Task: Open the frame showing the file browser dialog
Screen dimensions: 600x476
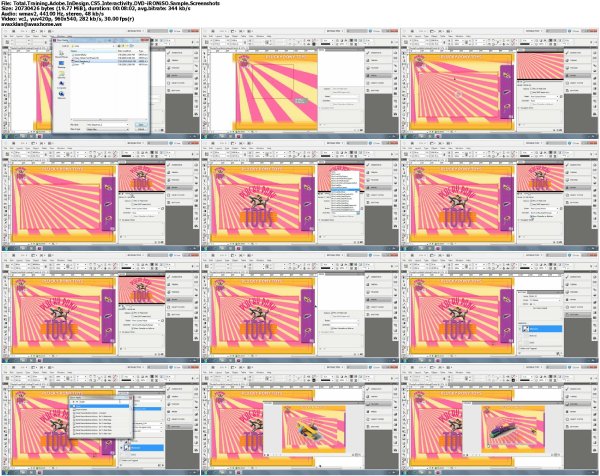Action: pos(101,83)
